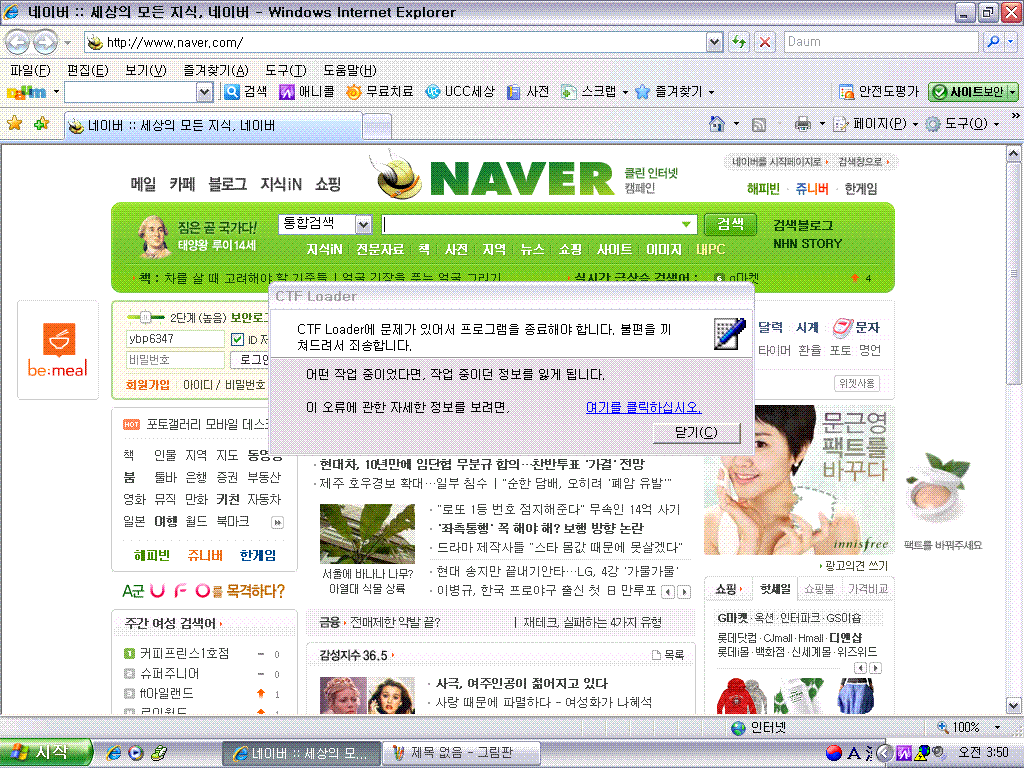Open the zoom level 100% dropdown arrow

click(x=997, y=728)
